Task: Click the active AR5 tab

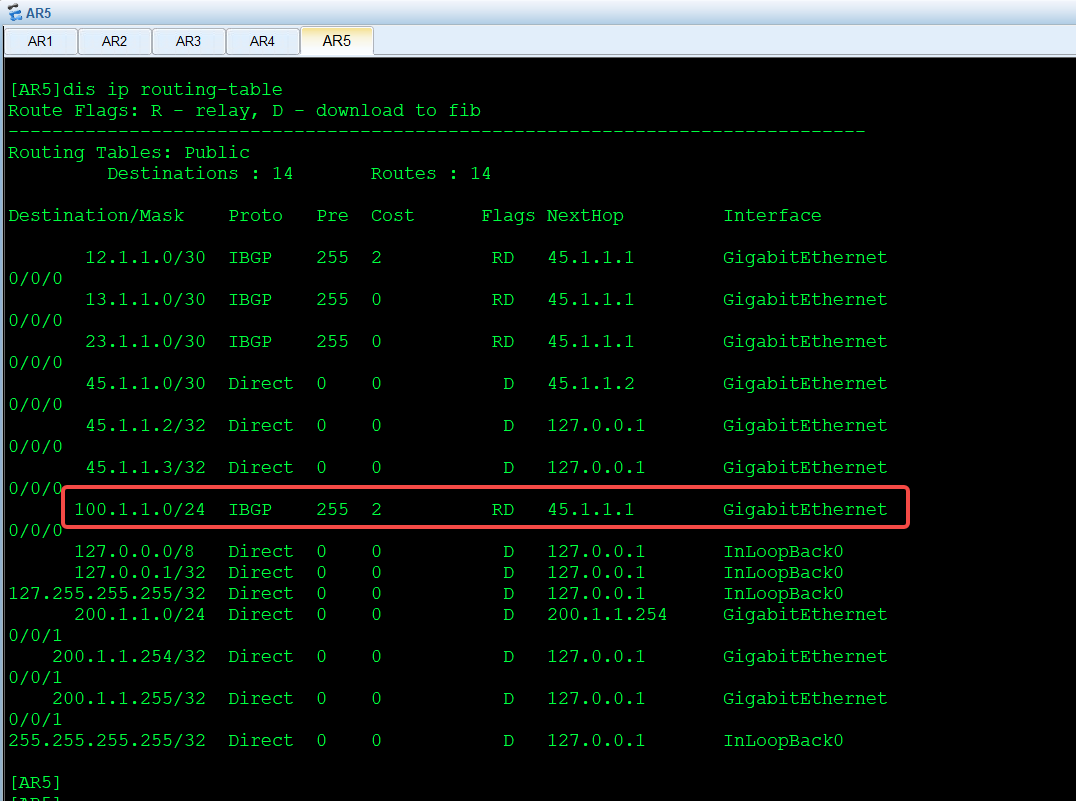Action: click(337, 41)
